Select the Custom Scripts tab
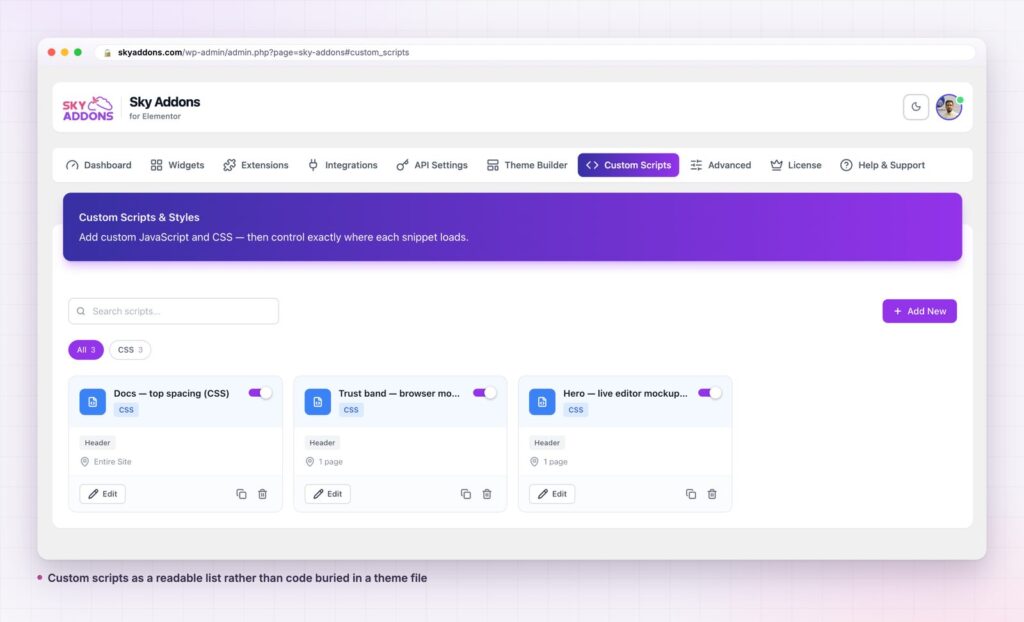The width and height of the screenshot is (1024, 622). pos(628,165)
